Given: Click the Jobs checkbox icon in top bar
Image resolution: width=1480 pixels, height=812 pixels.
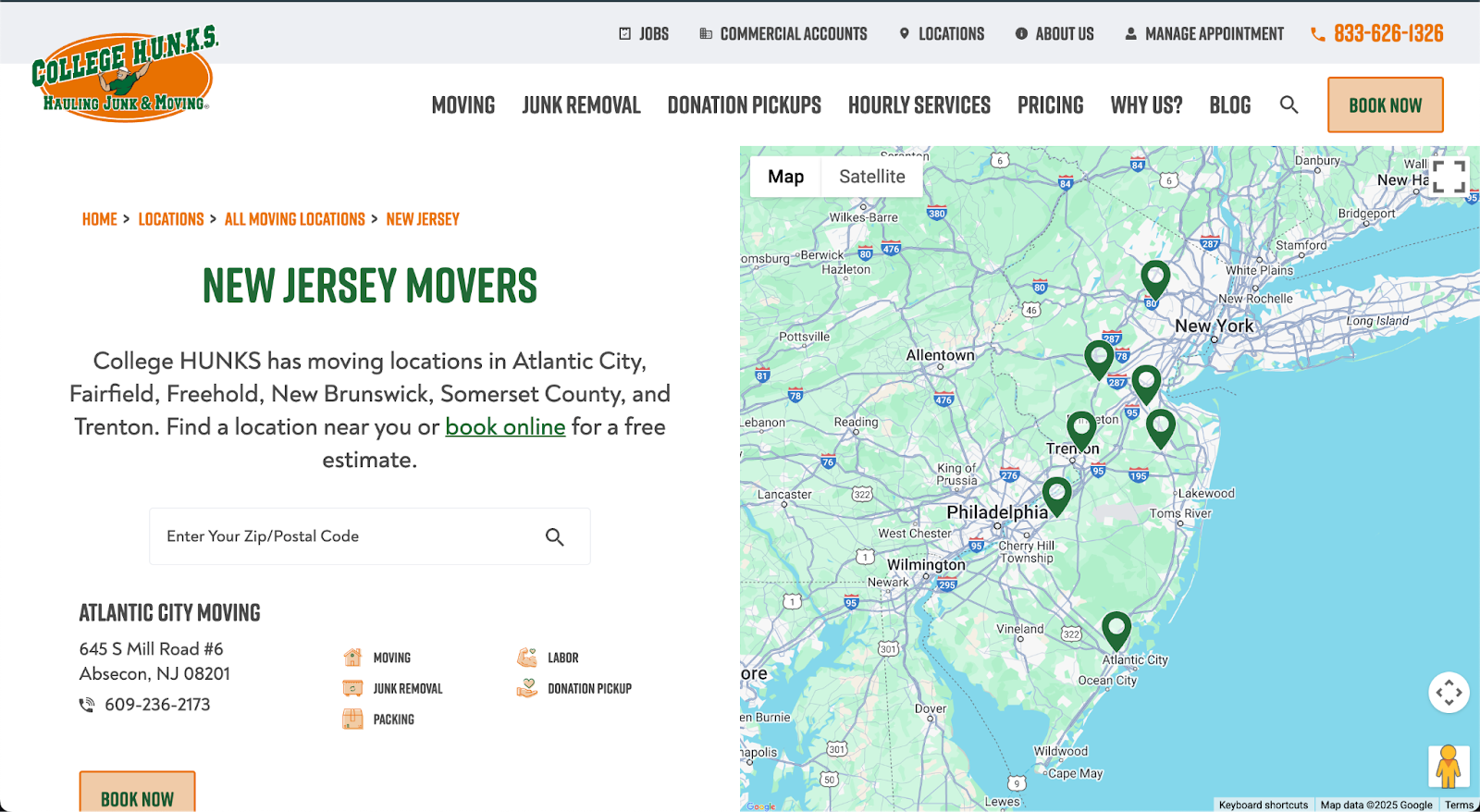Looking at the screenshot, I should [625, 33].
